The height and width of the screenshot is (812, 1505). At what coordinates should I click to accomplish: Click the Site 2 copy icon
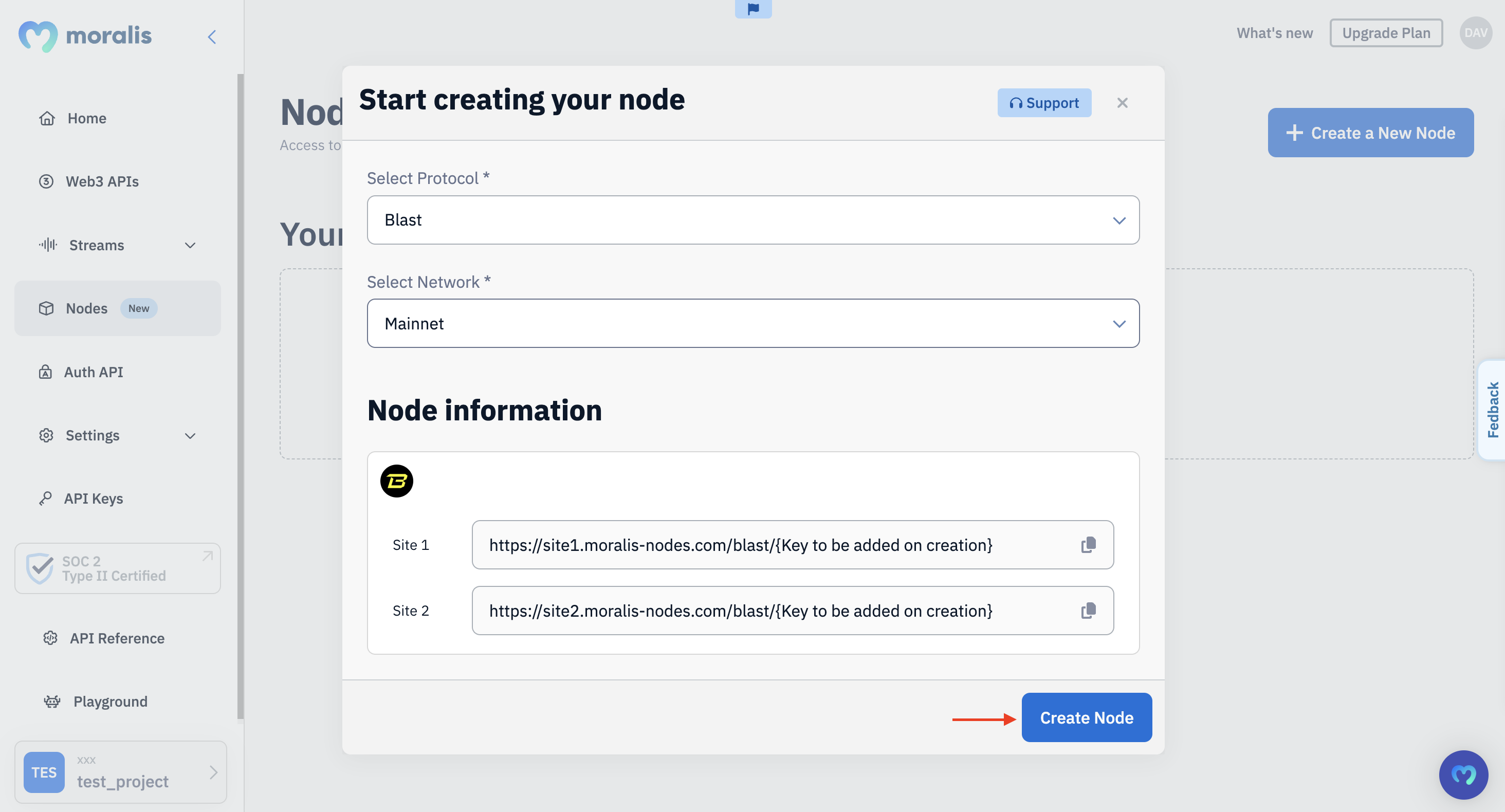point(1089,610)
